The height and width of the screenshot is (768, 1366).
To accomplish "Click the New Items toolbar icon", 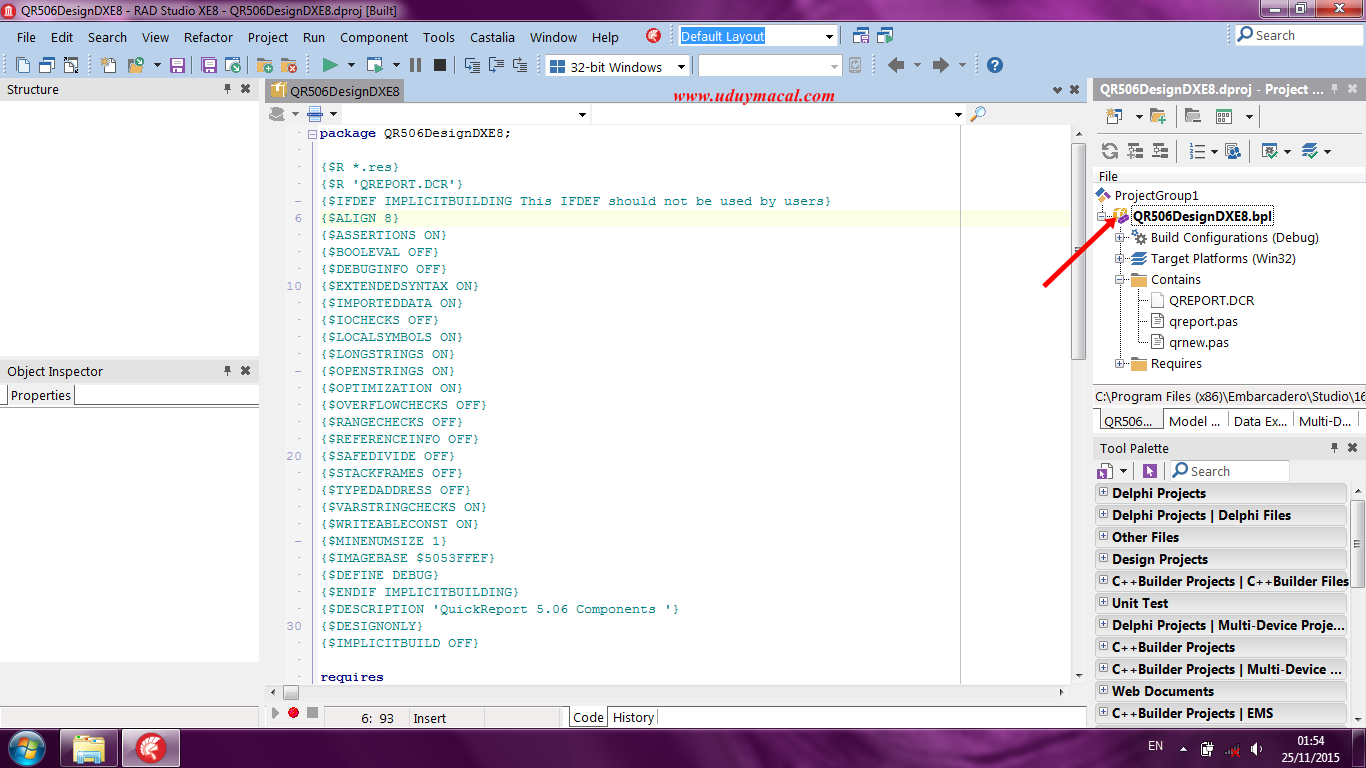I will pyautogui.click(x=108, y=65).
